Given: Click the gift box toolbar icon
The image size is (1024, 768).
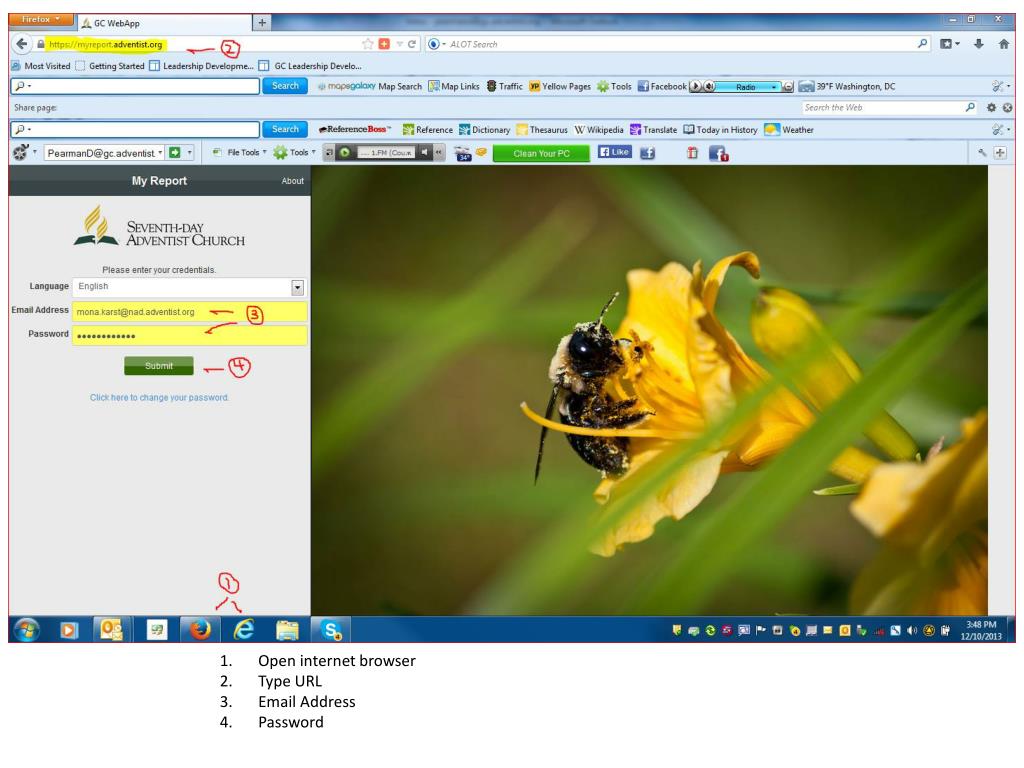Looking at the screenshot, I should [692, 153].
